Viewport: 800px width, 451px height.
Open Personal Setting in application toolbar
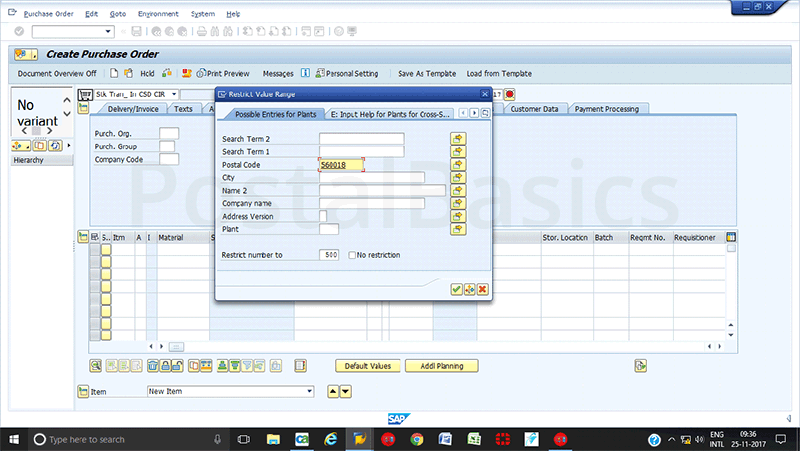[x=345, y=73]
